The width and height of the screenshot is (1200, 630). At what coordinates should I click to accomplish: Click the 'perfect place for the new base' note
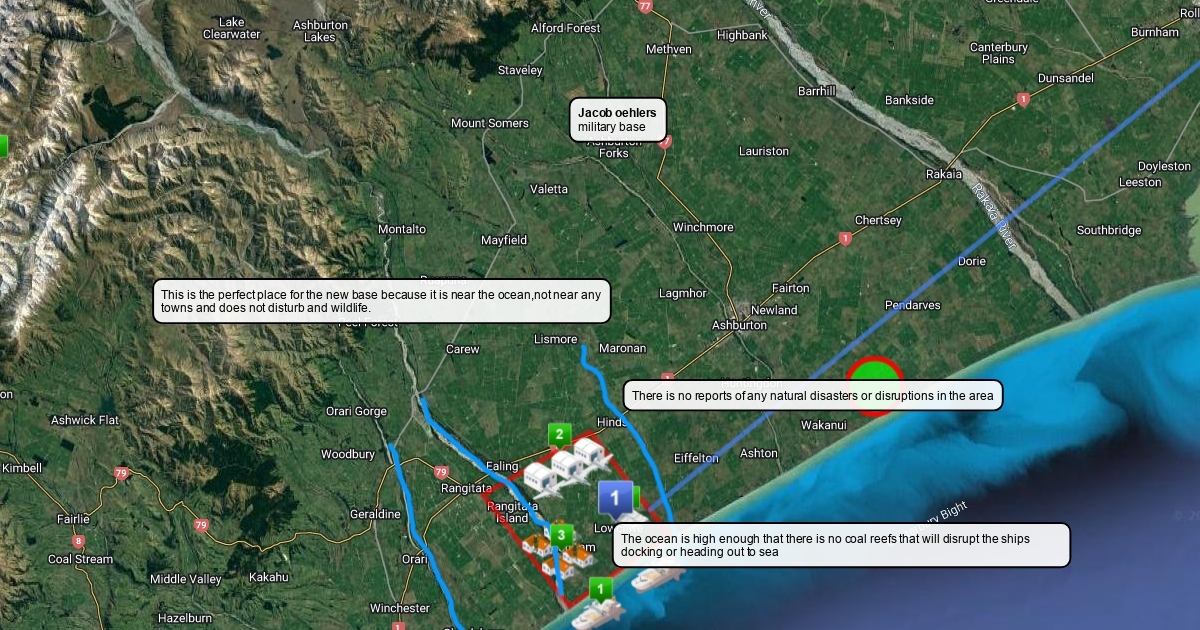[x=381, y=301]
